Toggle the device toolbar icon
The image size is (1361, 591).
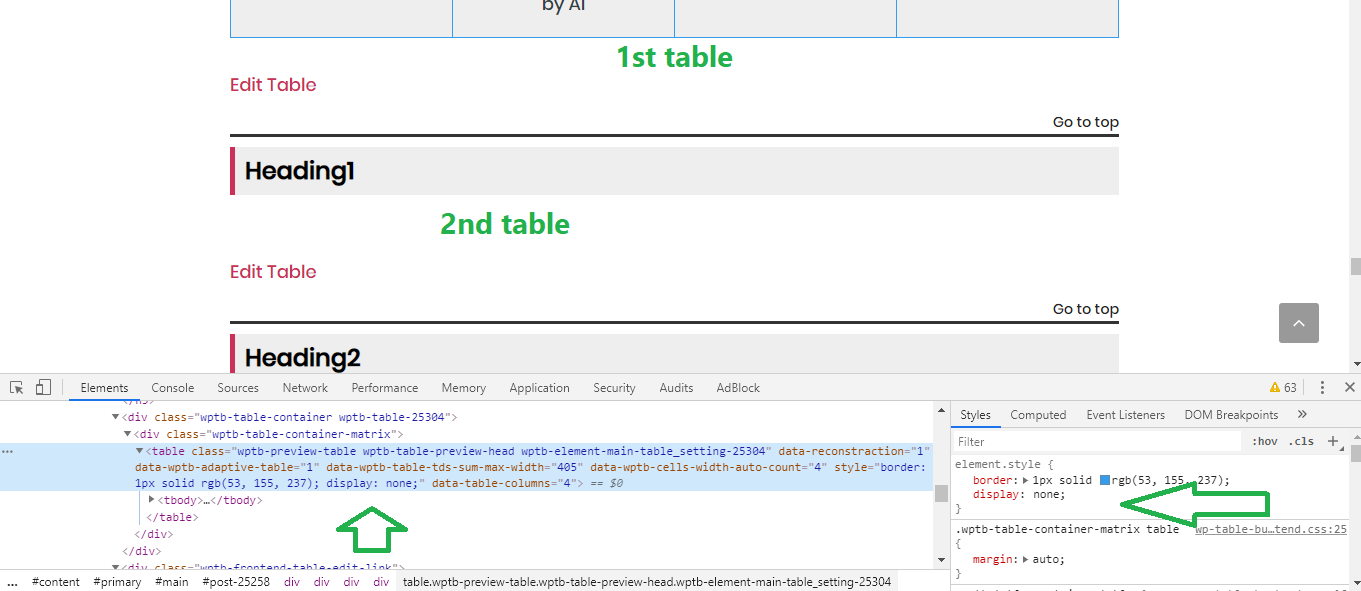coord(43,388)
